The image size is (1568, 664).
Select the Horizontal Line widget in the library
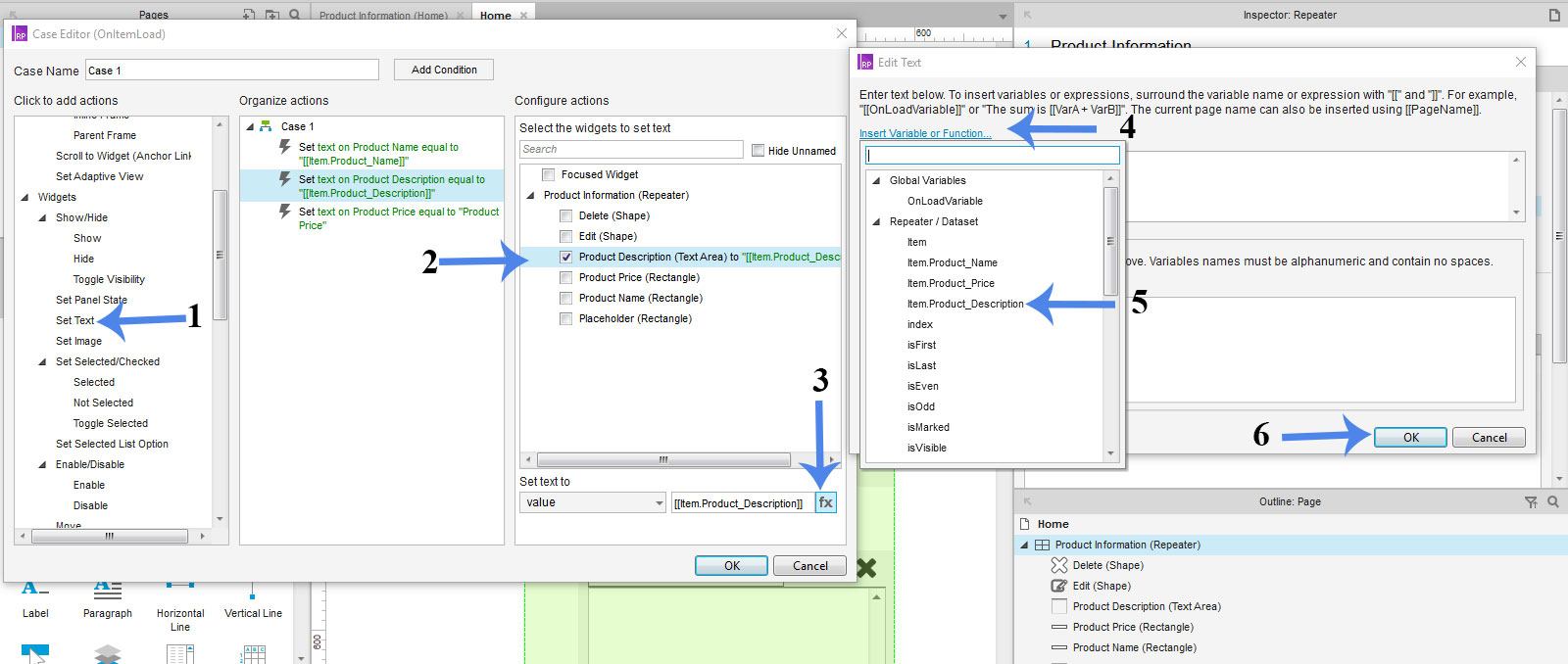[x=180, y=605]
